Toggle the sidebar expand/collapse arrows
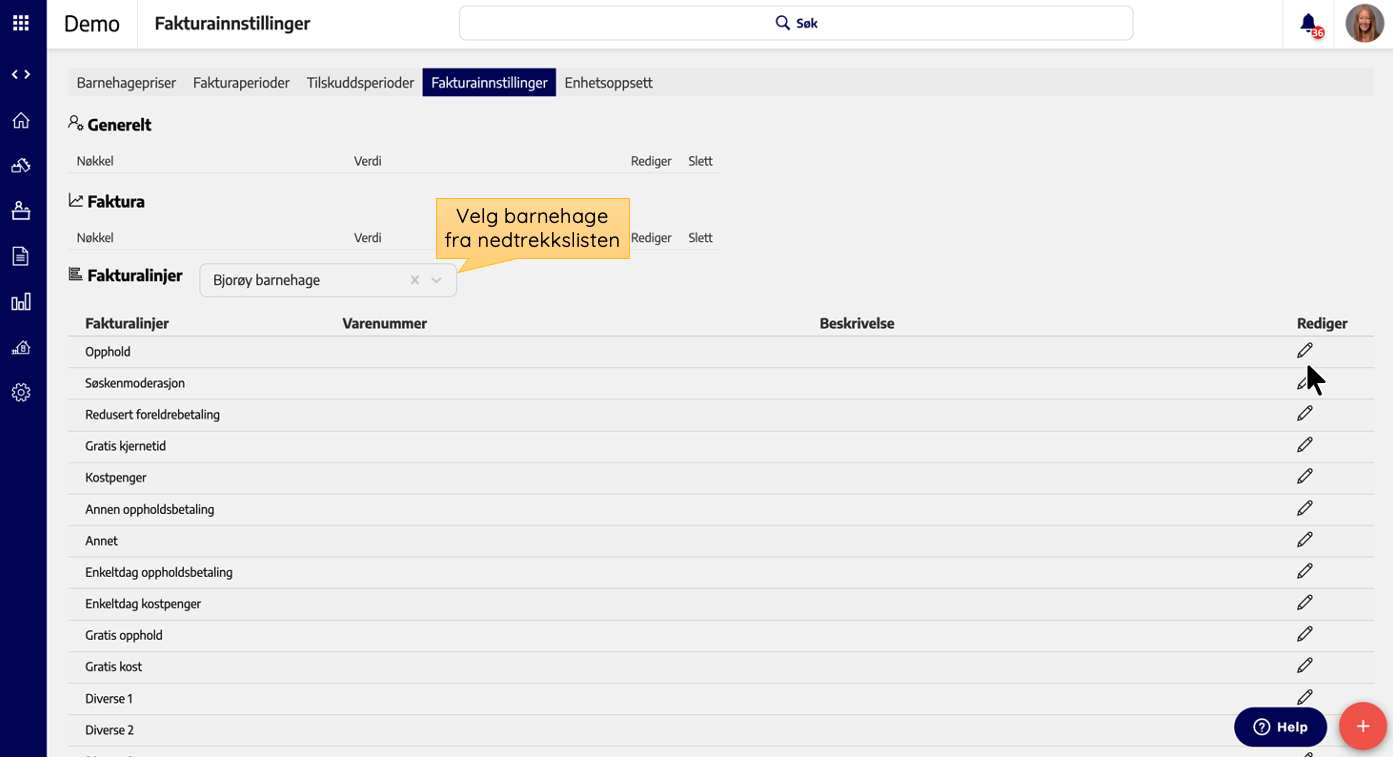The width and height of the screenshot is (1393, 757). point(21,75)
